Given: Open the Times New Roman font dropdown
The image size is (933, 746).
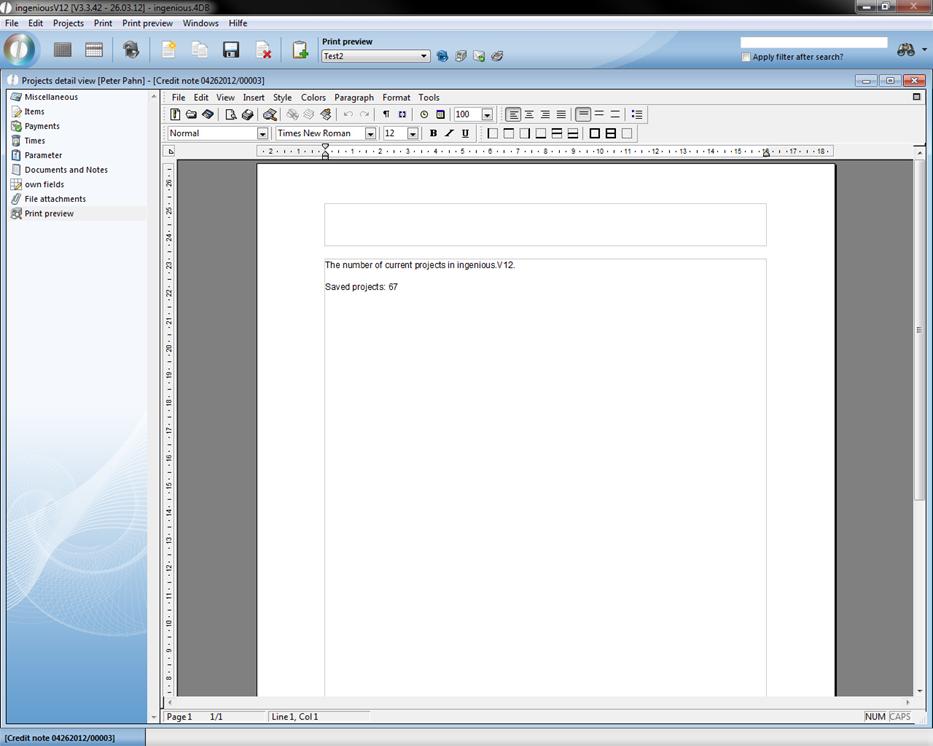Looking at the screenshot, I should [370, 134].
